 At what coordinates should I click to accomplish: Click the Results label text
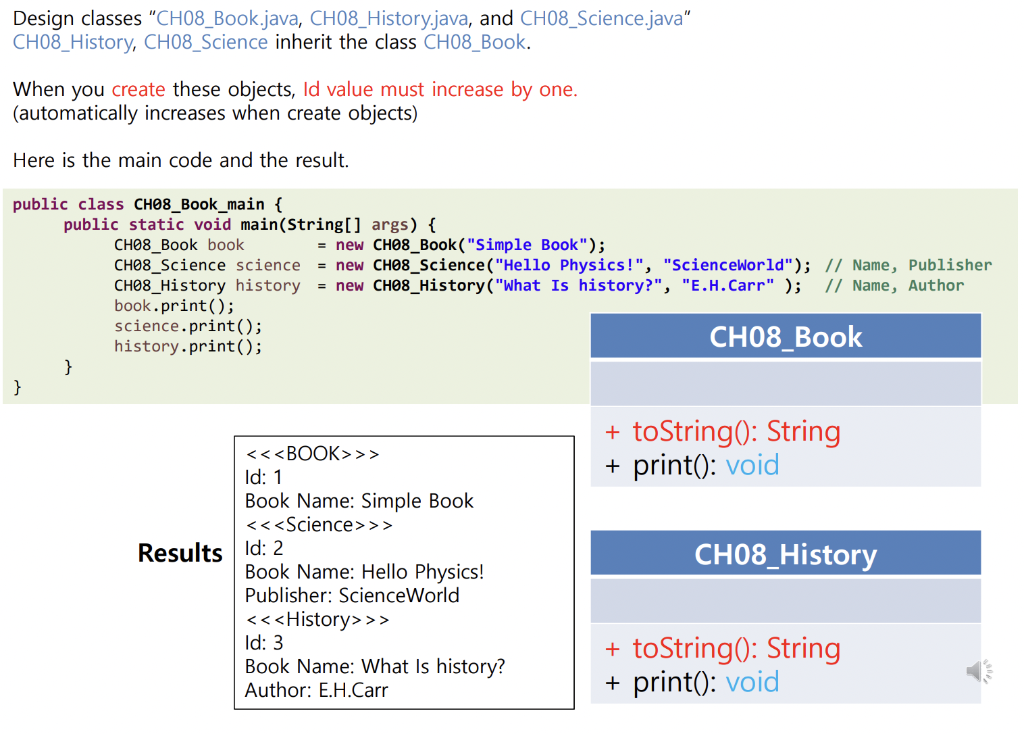point(180,553)
